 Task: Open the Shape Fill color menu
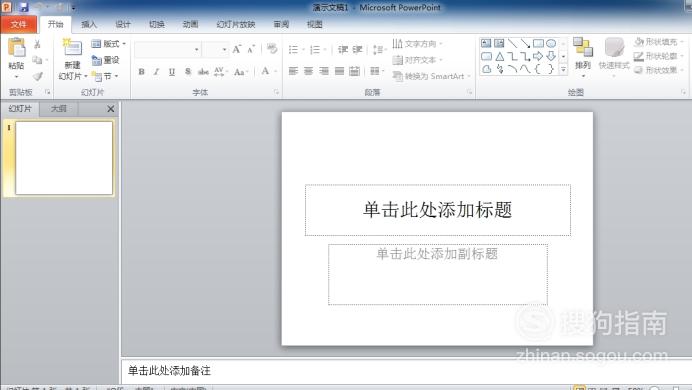coord(658,42)
